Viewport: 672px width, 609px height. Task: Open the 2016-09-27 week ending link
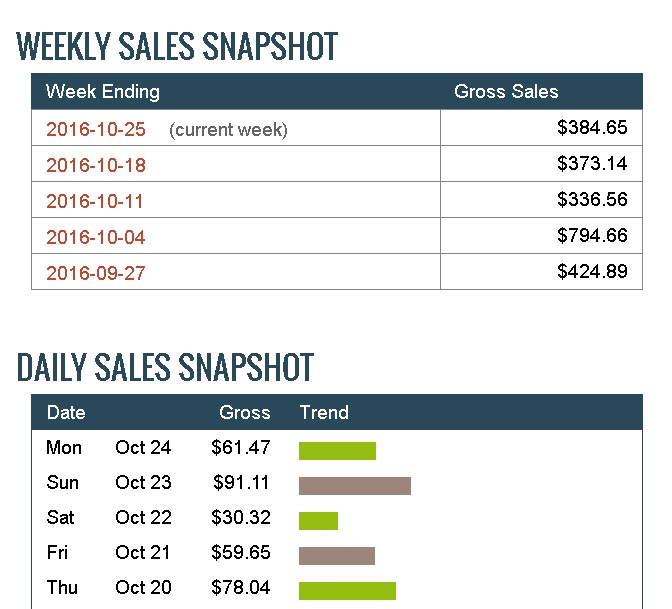(x=96, y=273)
